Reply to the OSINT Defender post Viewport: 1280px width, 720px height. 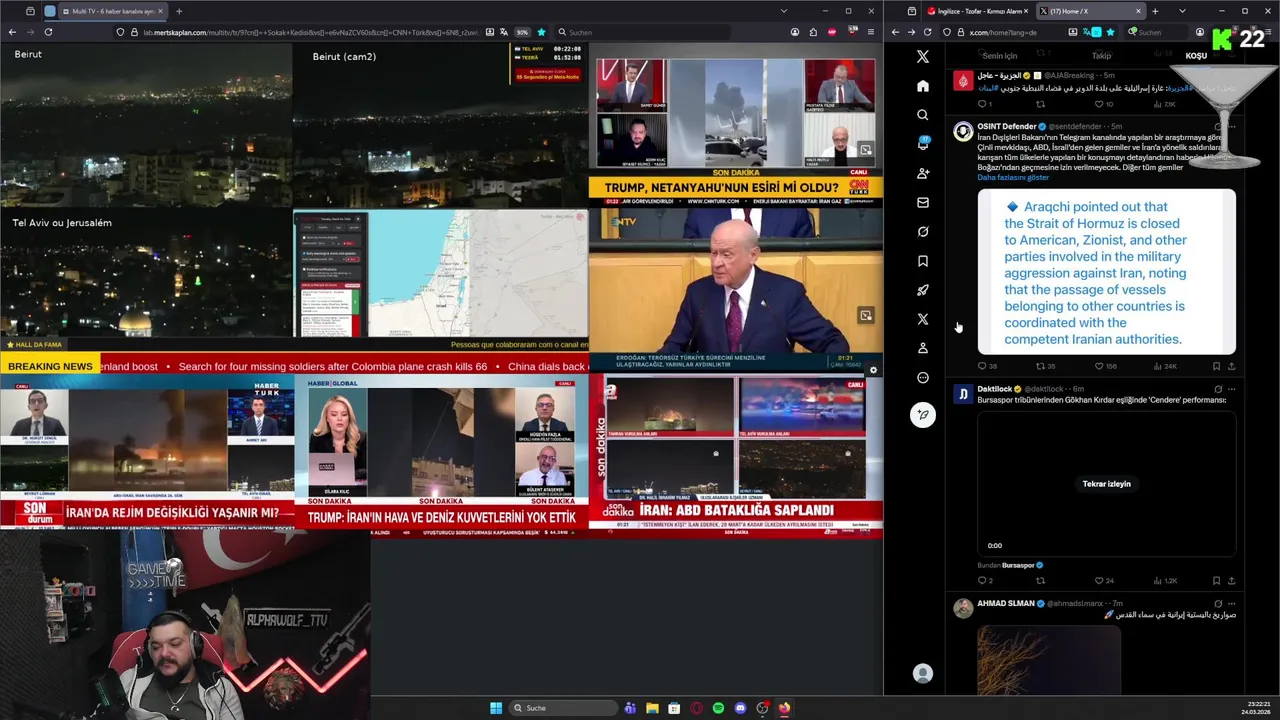(985, 366)
